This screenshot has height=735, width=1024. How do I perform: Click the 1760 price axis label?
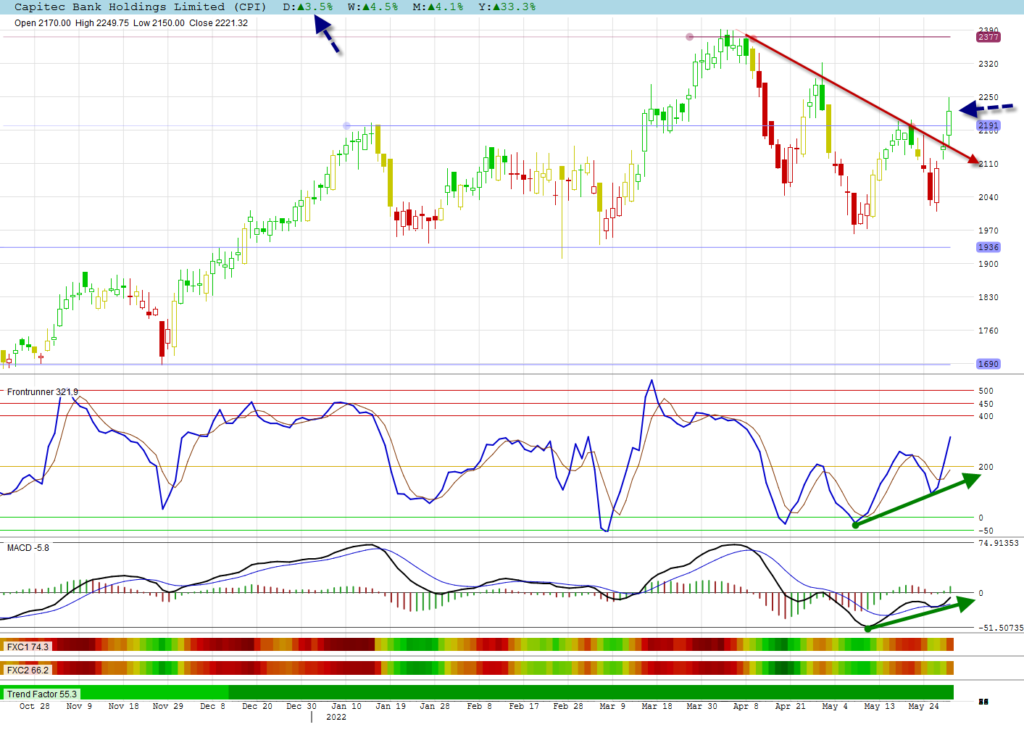point(988,331)
